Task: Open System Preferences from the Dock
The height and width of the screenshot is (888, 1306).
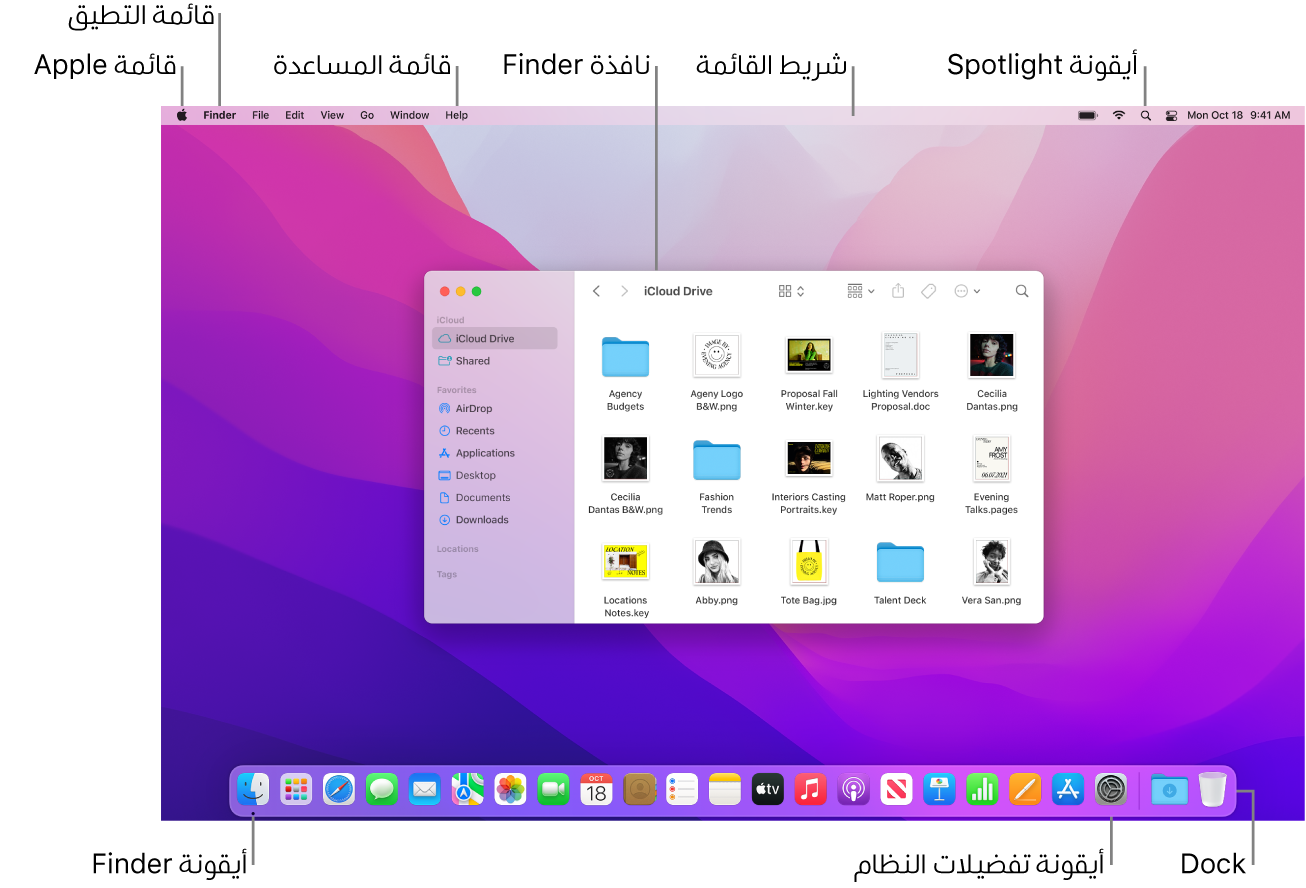Action: (x=1110, y=789)
